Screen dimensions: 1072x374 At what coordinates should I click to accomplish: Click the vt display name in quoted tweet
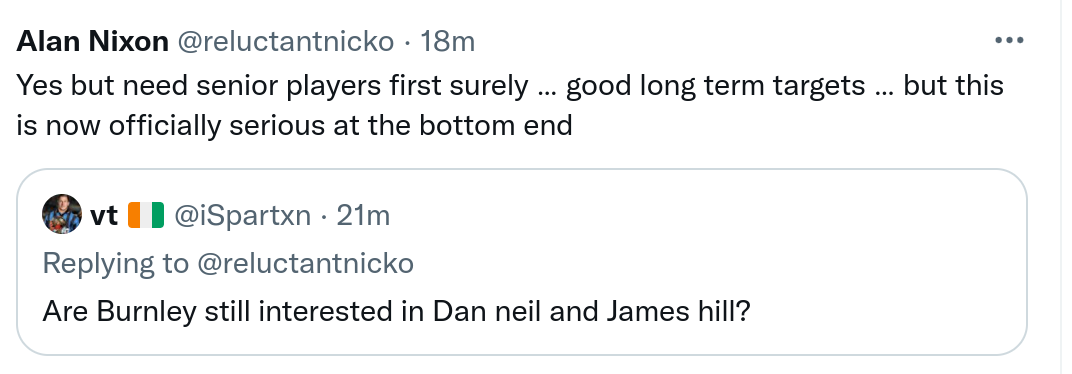coord(104,216)
